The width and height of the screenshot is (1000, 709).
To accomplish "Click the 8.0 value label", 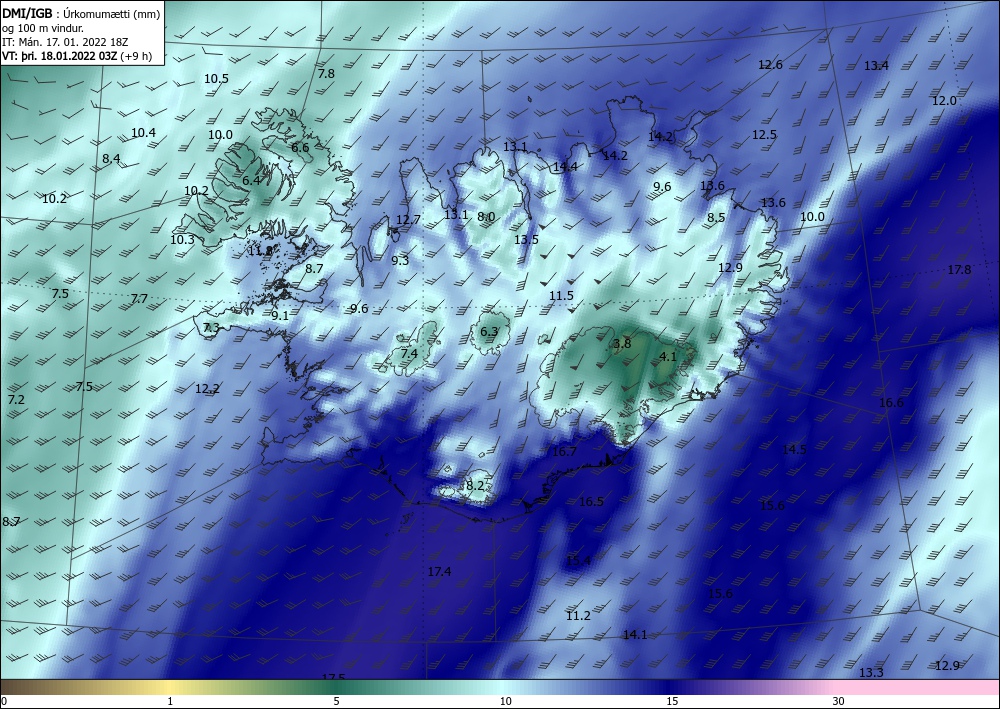I will tap(486, 216).
